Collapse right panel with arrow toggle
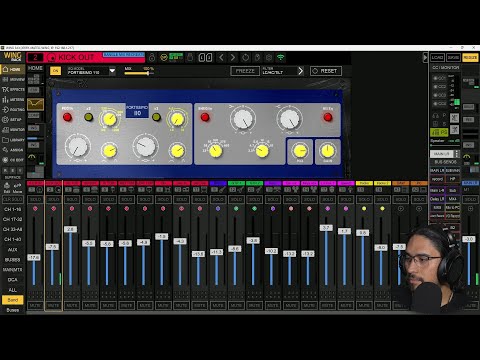This screenshot has width=480, height=360. (x=425, y=57)
